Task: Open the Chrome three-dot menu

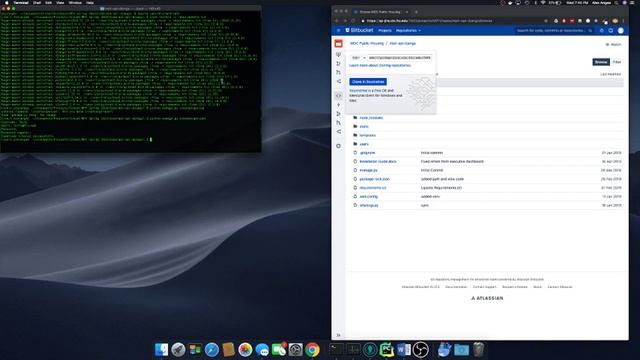Action: pos(623,21)
